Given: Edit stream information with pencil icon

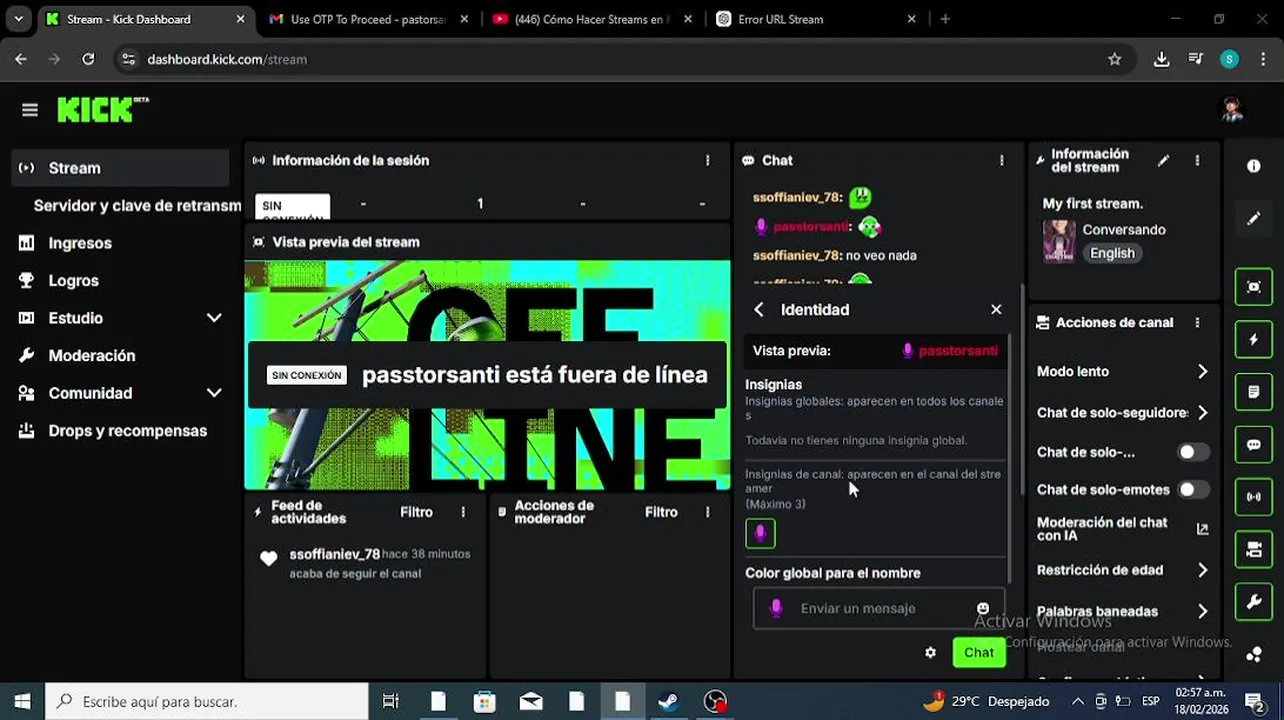Looking at the screenshot, I should 1163,160.
